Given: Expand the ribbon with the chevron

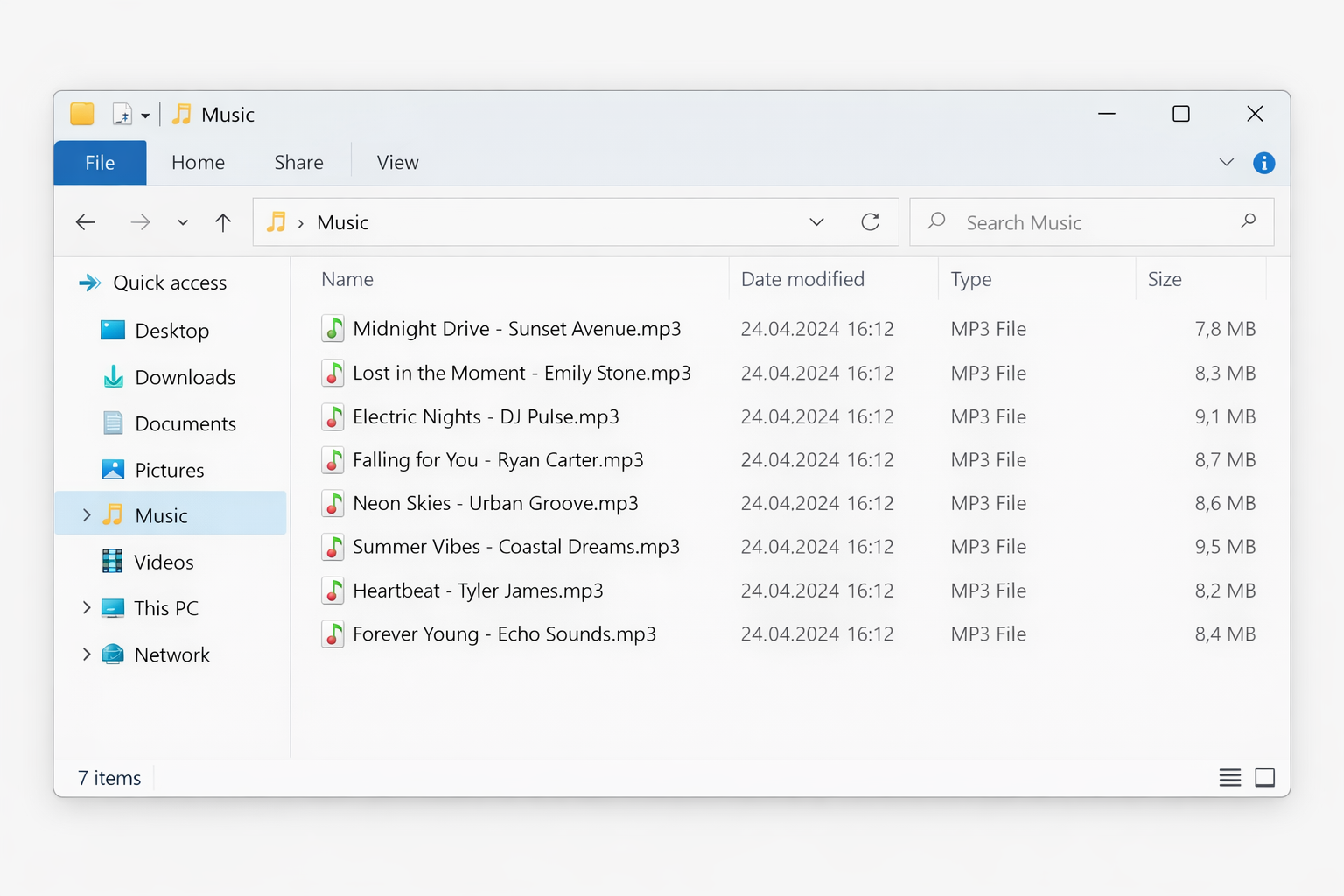Looking at the screenshot, I should tap(1226, 163).
